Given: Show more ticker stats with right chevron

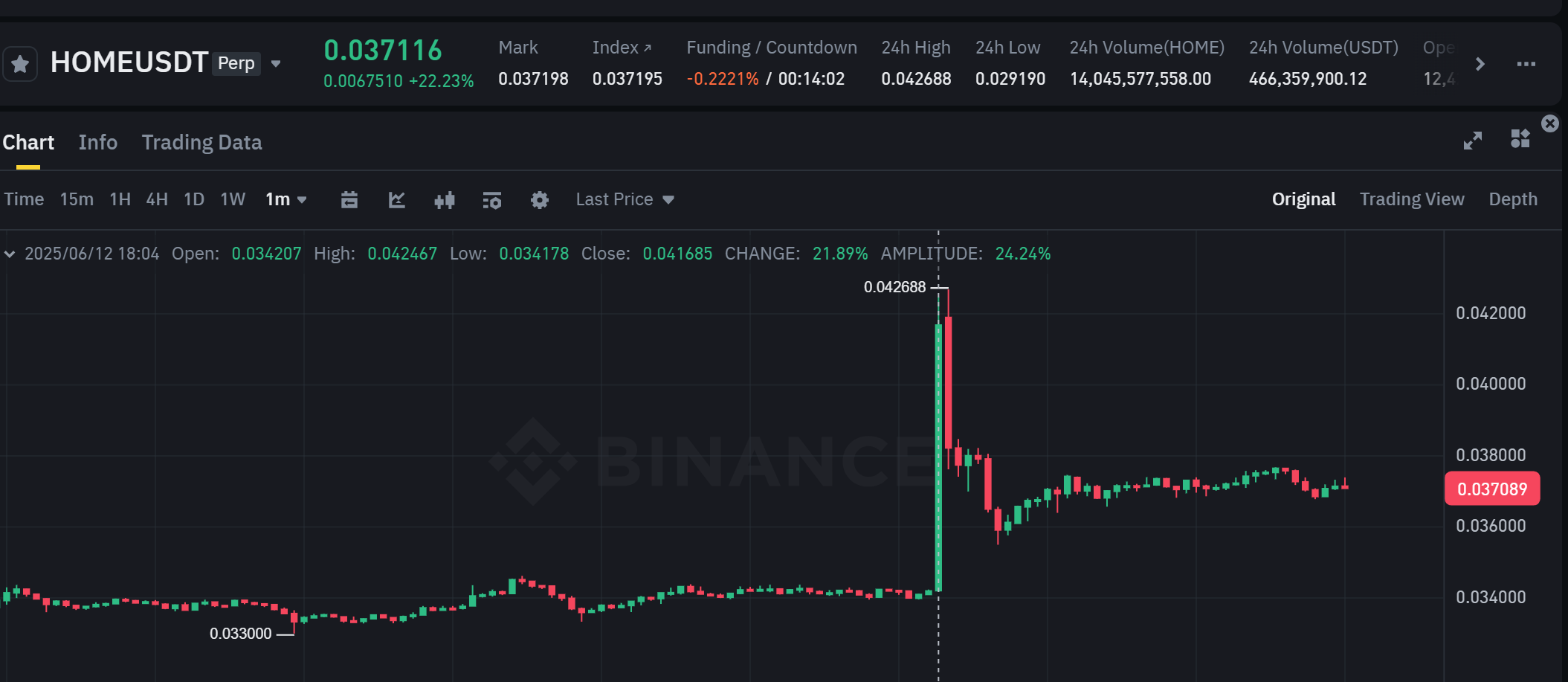Looking at the screenshot, I should [1480, 64].
